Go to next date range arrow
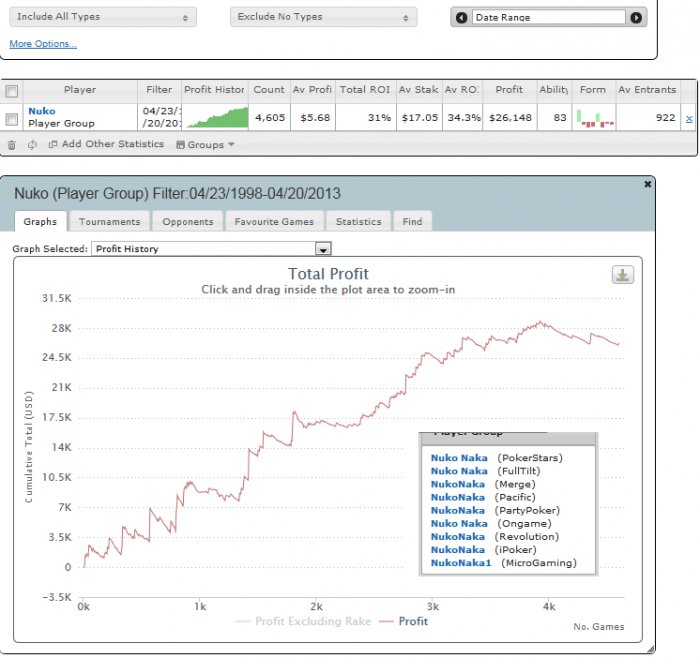This screenshot has height=658, width=700. tap(636, 18)
